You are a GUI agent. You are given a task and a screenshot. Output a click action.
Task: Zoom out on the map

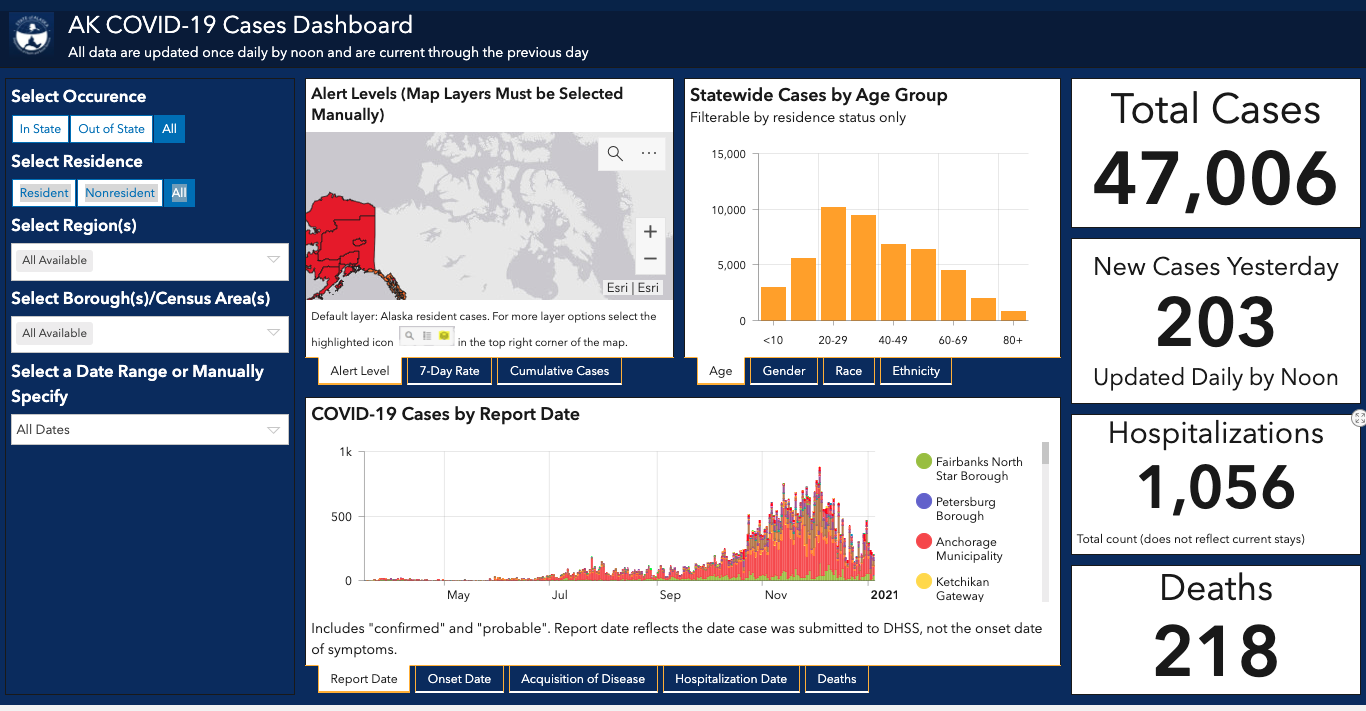(650, 259)
